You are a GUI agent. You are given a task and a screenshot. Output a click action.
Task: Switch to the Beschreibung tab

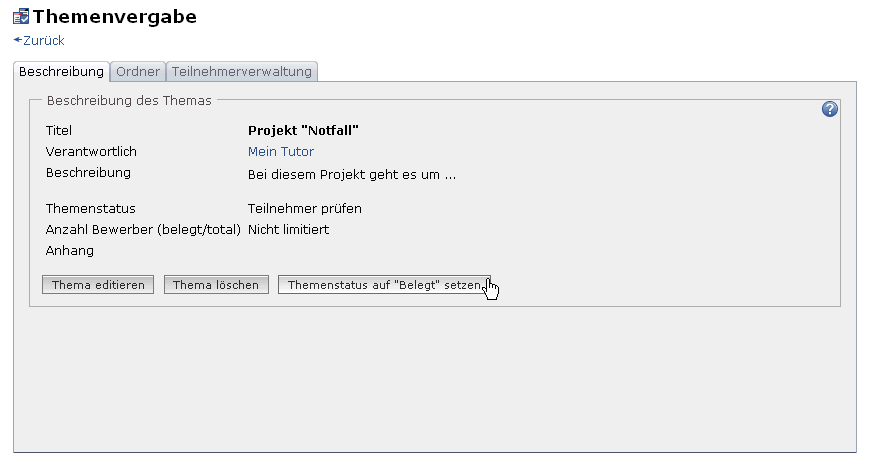tap(61, 72)
